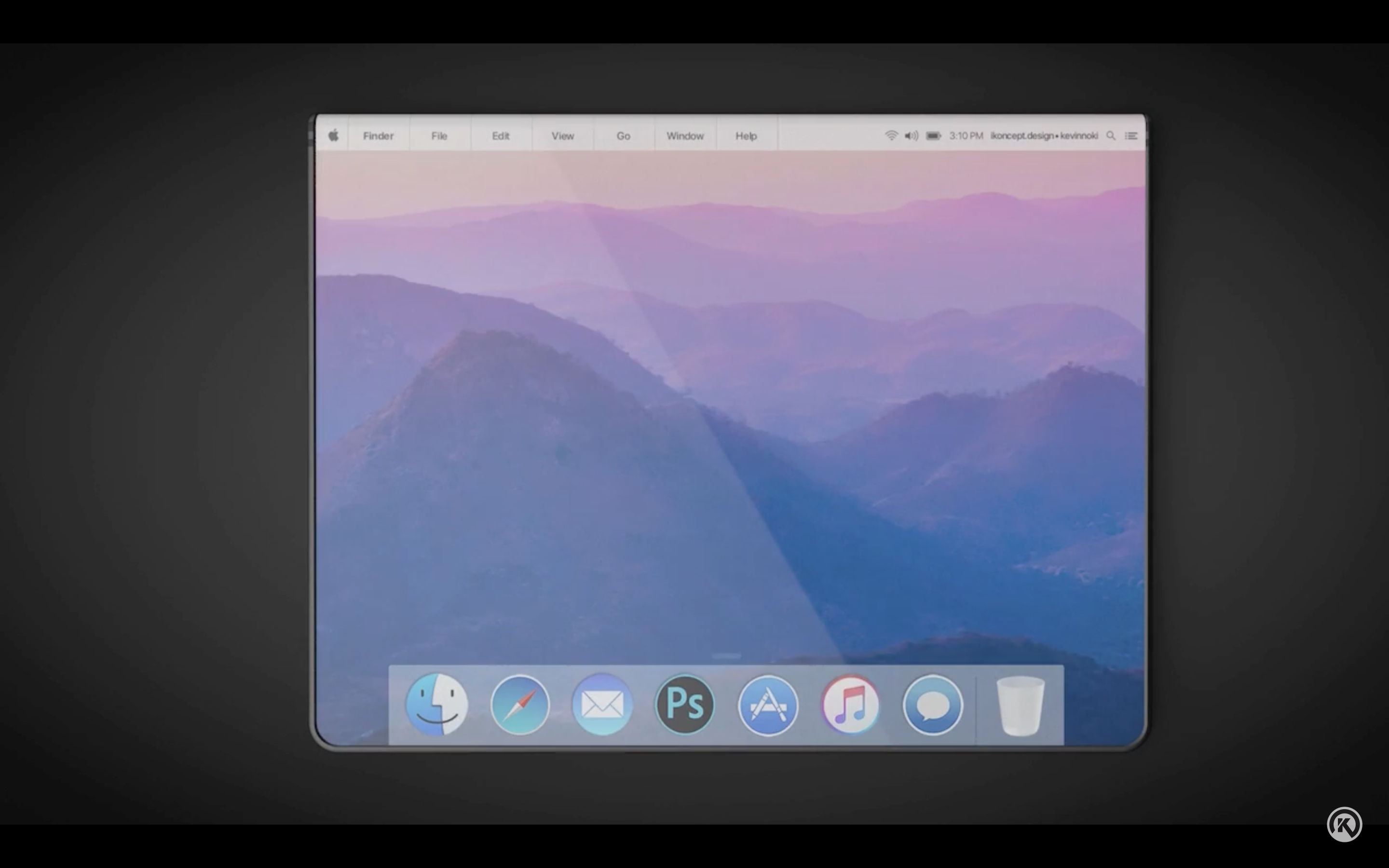The width and height of the screenshot is (1389, 868).
Task: Click the volume icon in the menu bar
Action: pos(912,136)
